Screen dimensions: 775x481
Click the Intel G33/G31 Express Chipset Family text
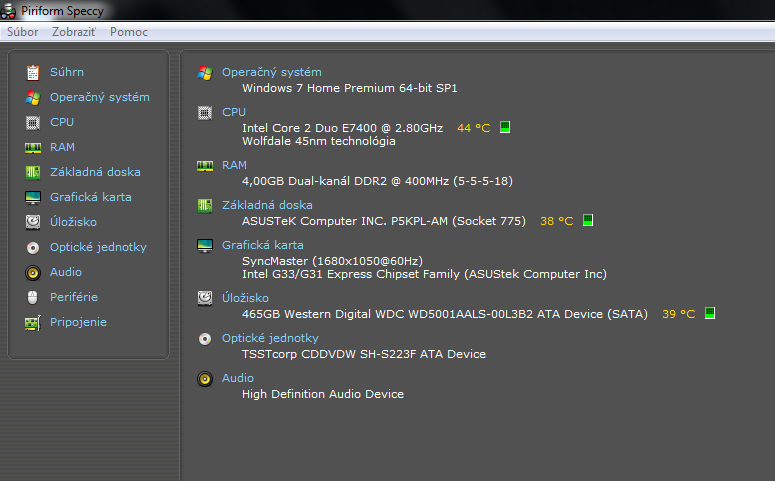(x=424, y=274)
